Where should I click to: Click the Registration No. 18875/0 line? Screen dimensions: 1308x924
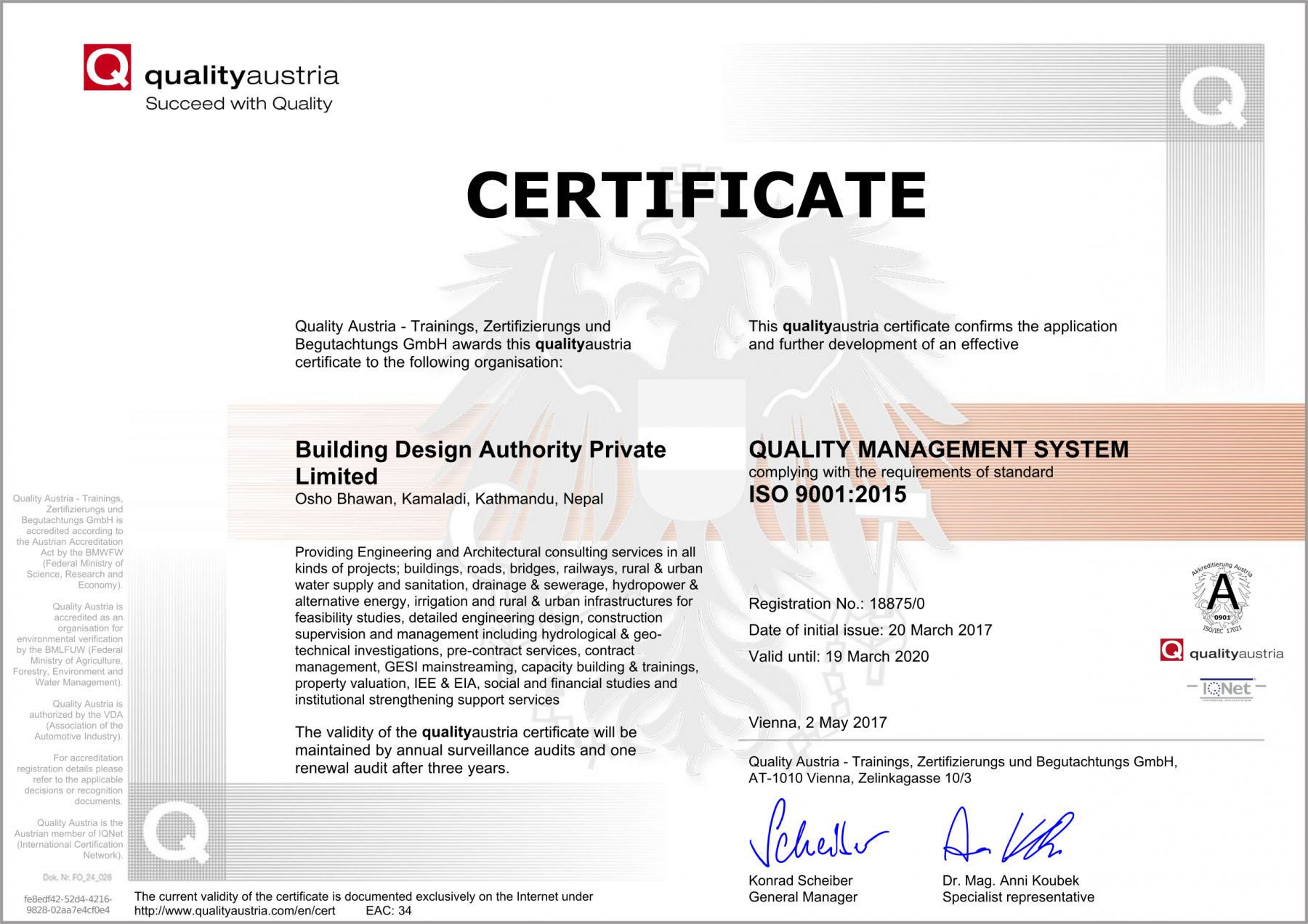[x=836, y=604]
